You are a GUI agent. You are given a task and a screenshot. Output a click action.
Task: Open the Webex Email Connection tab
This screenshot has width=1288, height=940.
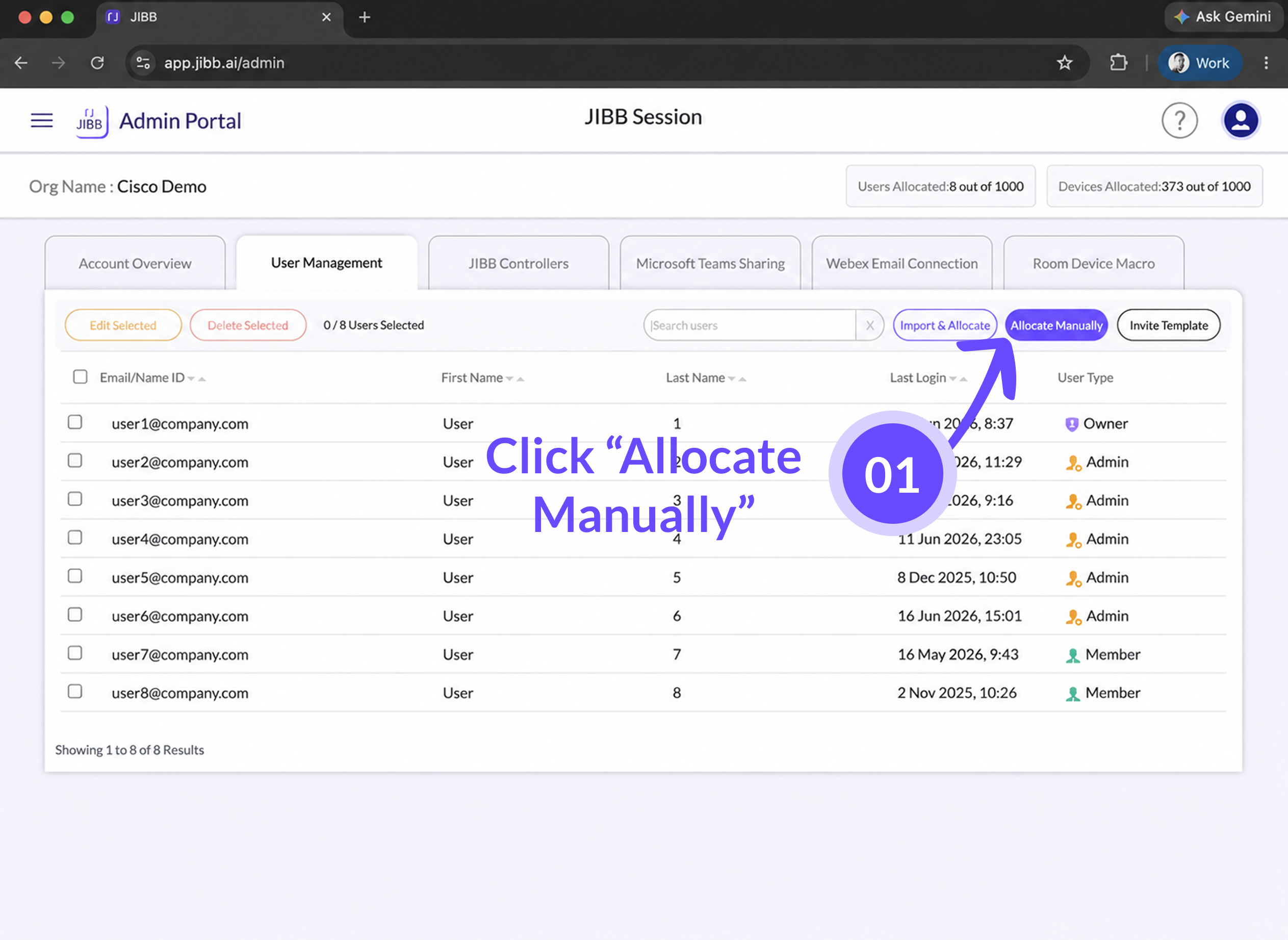(901, 264)
